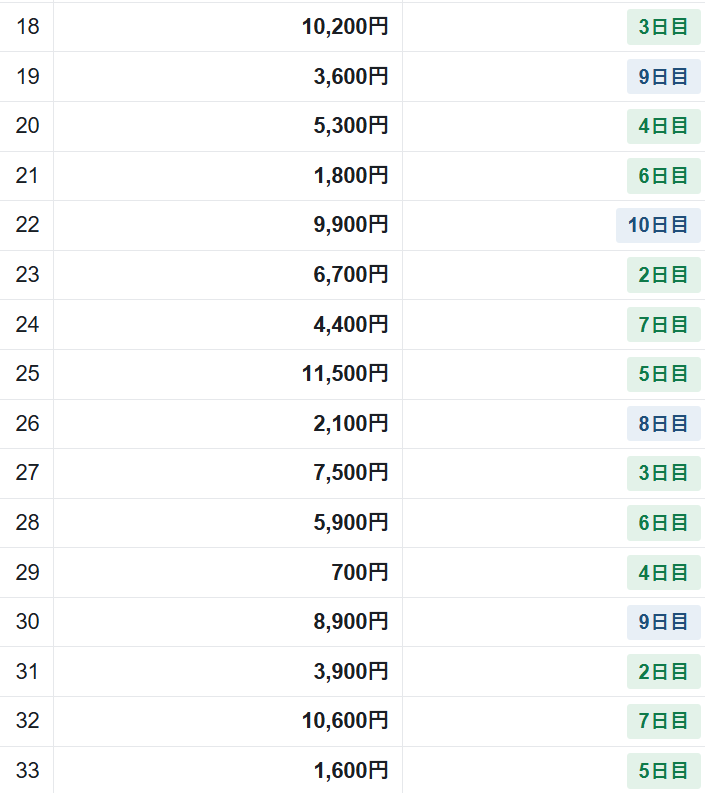Click the 7日目 chip in row 24
The width and height of the screenshot is (705, 793).
pos(664,324)
